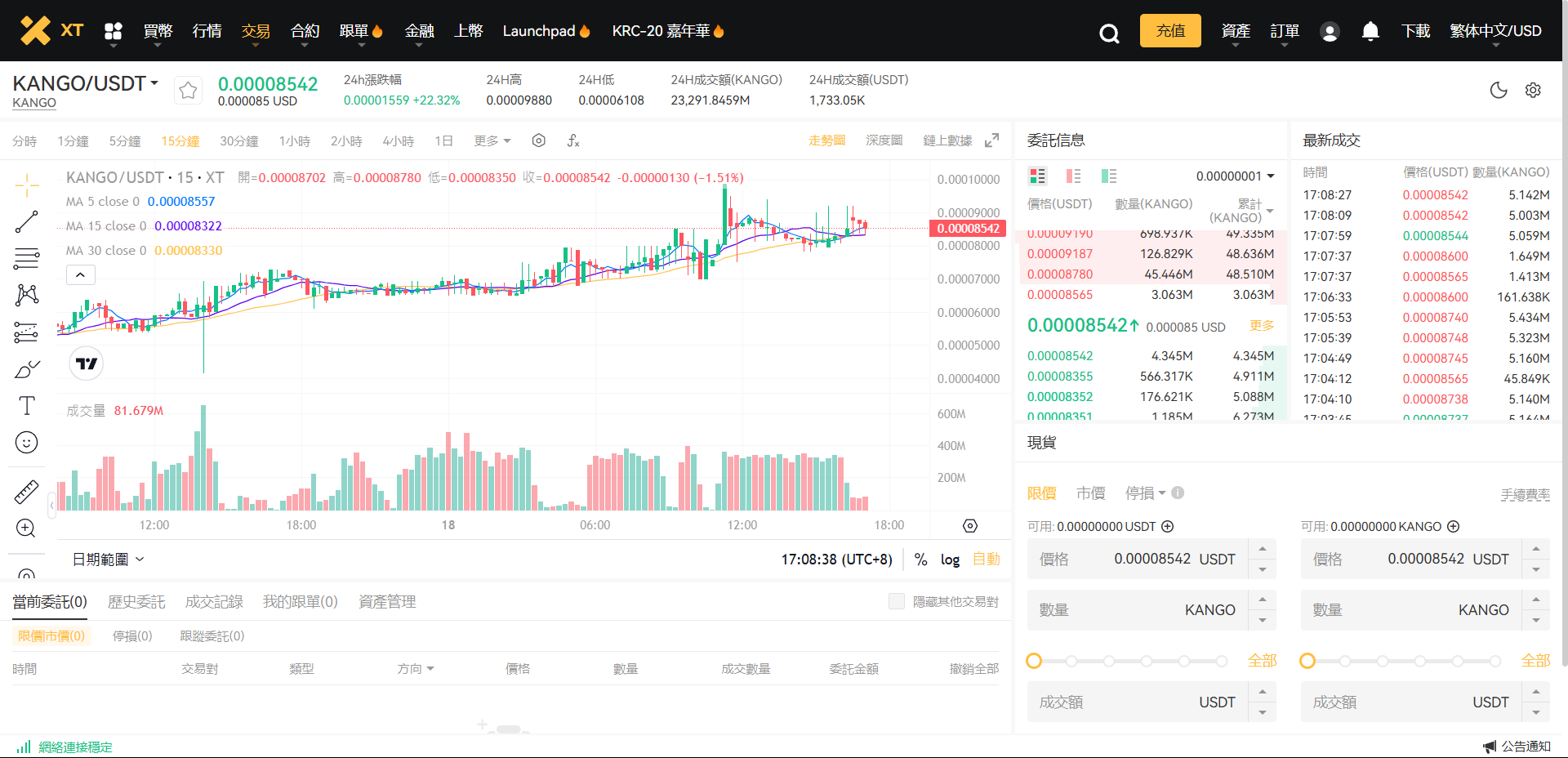Viewport: 1568px width, 758px height.
Task: Open the user profile icon
Action: point(1330,32)
